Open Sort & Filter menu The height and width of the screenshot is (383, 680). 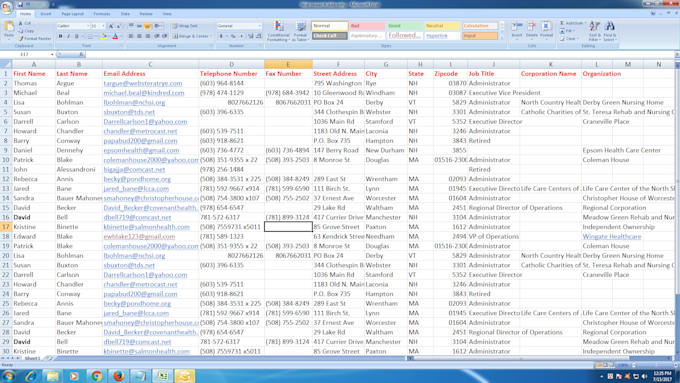tap(595, 31)
